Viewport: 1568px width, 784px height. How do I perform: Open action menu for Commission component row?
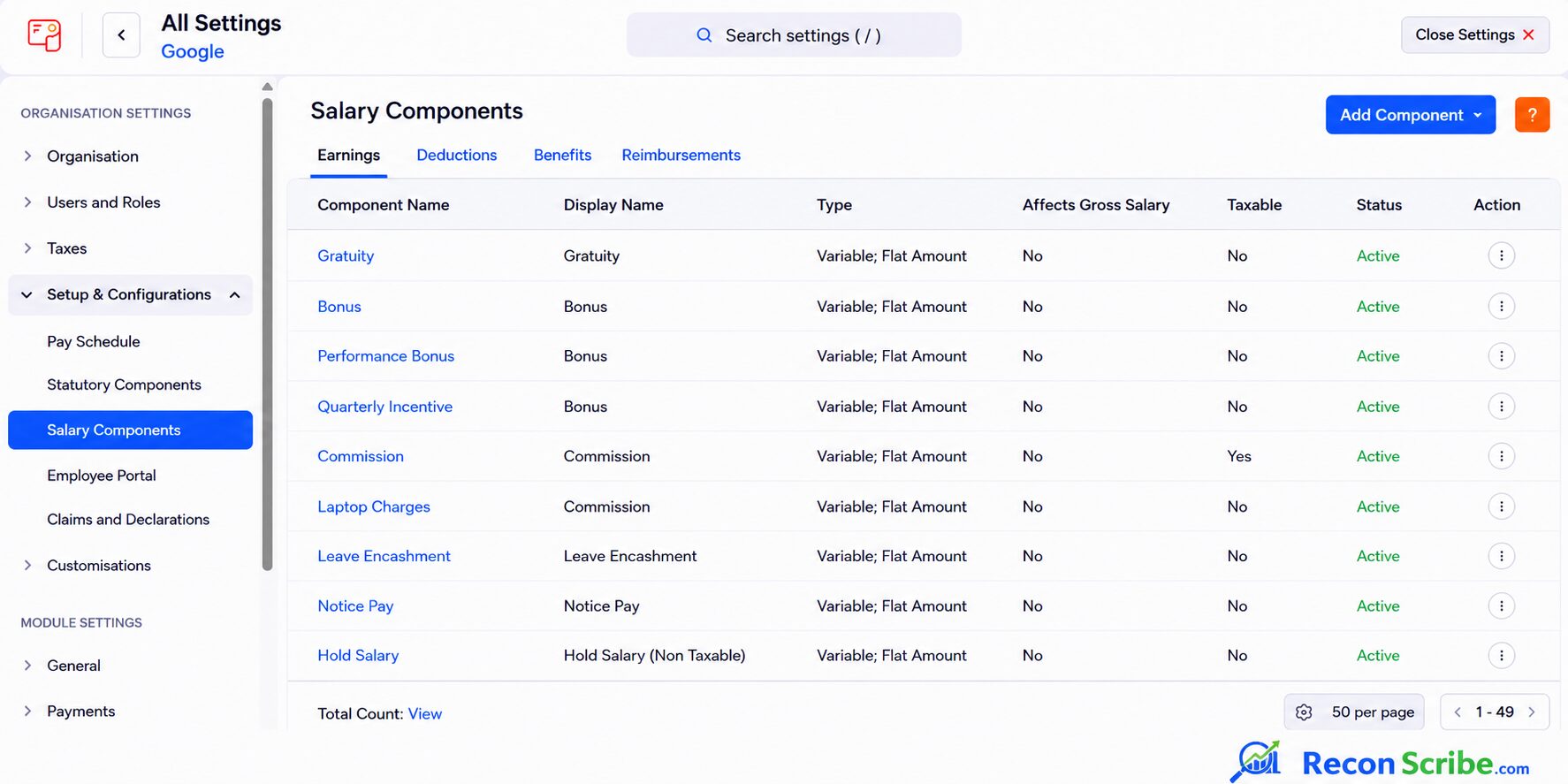click(x=1501, y=456)
